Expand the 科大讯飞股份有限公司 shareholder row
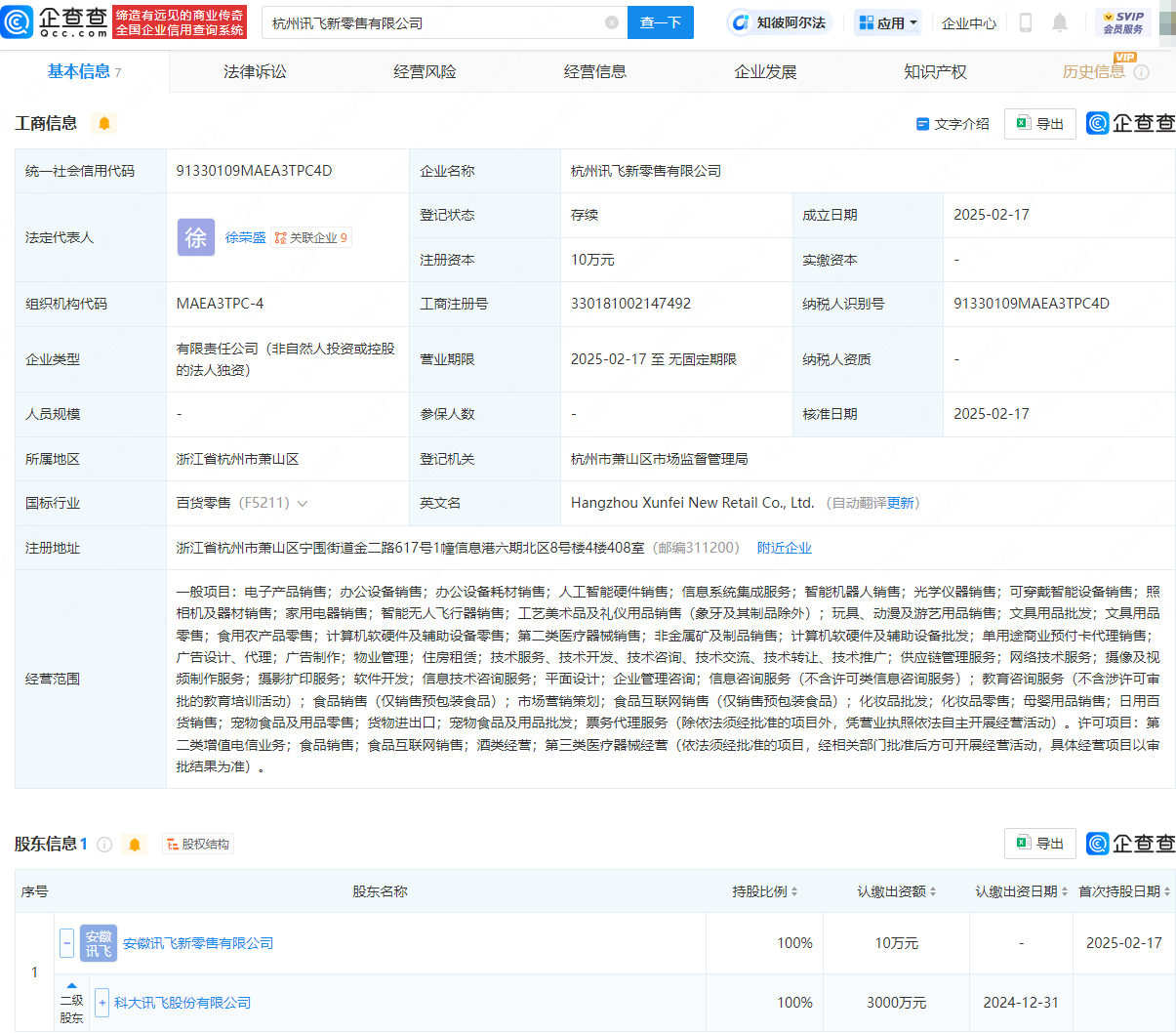1176x1033 pixels. tap(101, 1003)
